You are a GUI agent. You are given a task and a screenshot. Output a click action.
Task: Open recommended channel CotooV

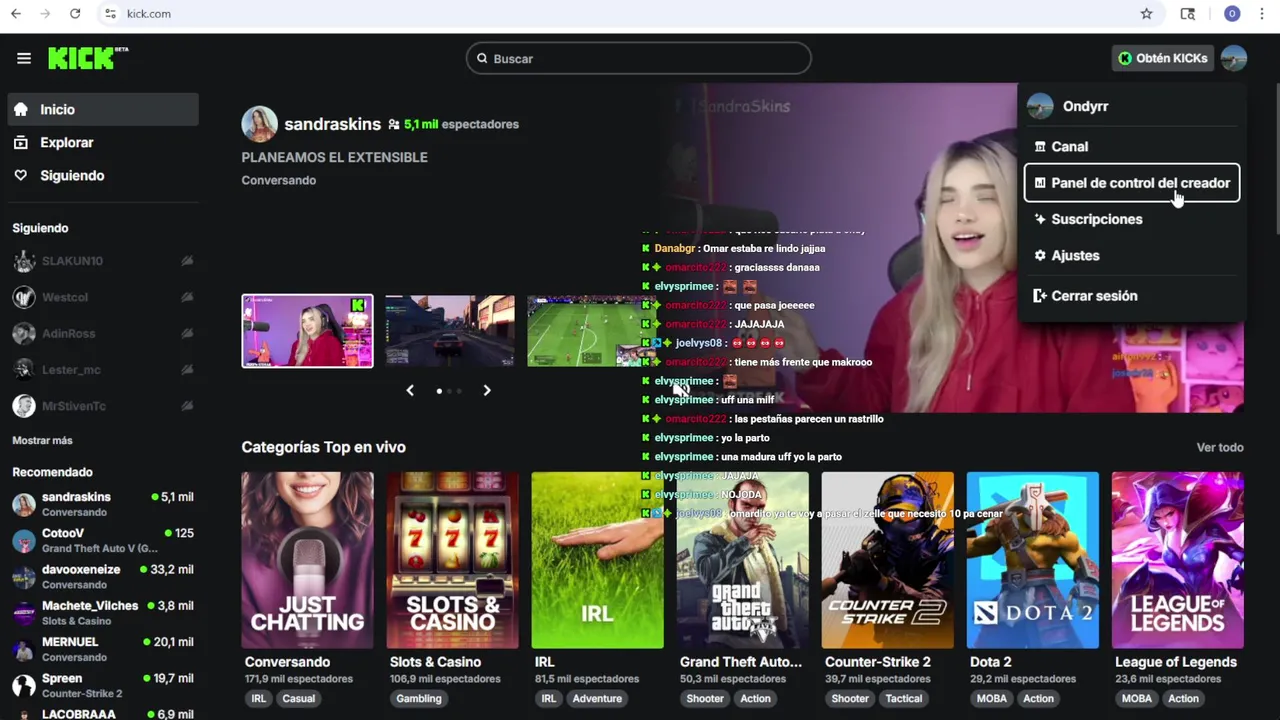[x=103, y=540]
